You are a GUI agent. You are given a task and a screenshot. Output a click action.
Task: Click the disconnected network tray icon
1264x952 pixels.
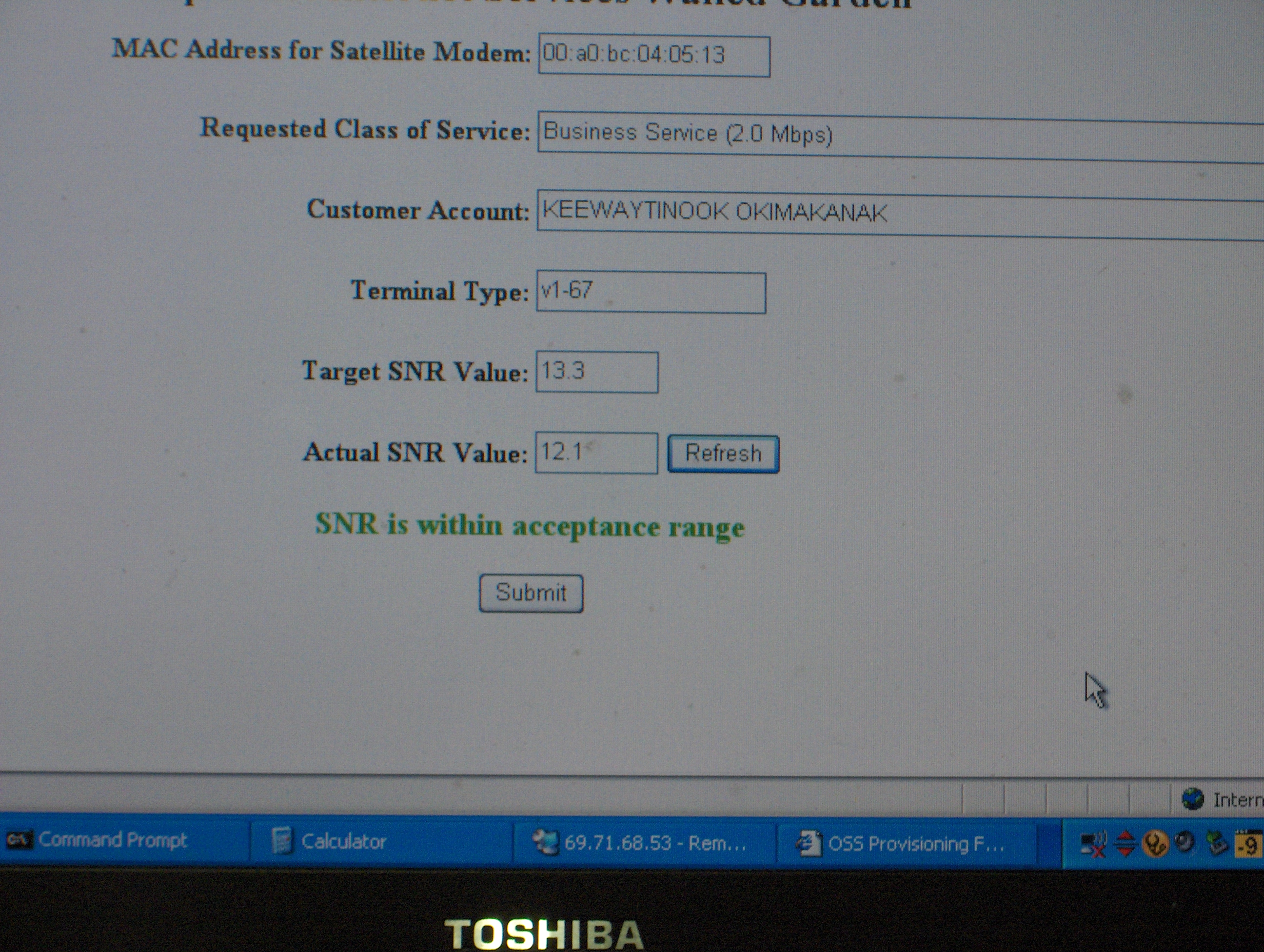(1092, 845)
